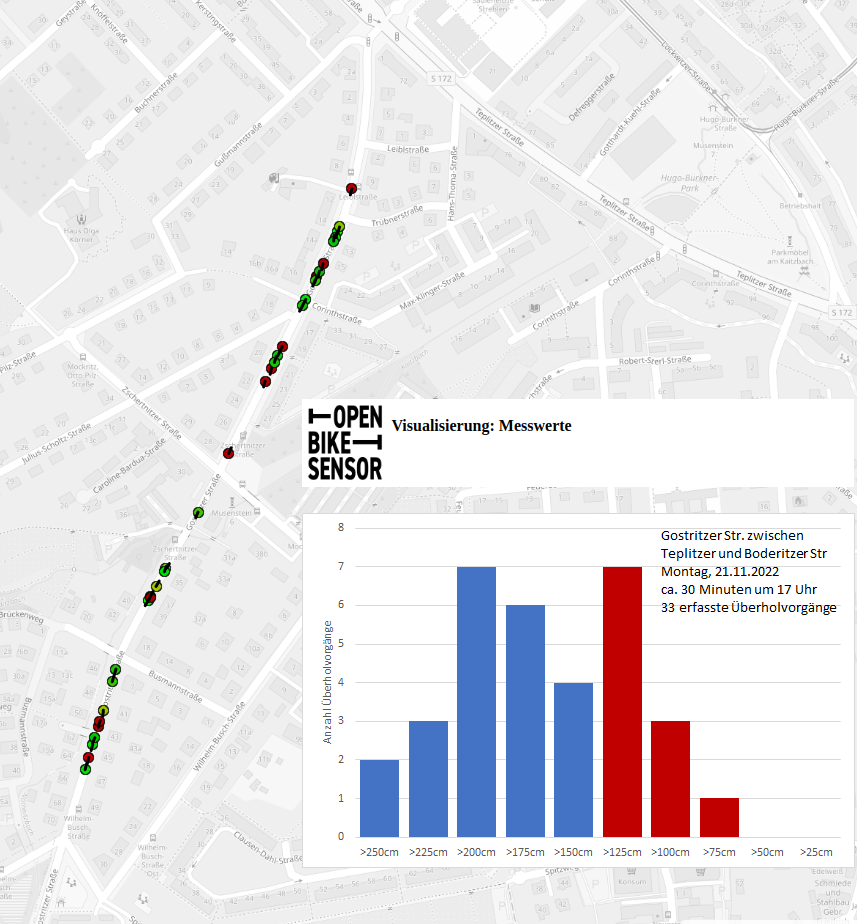Click the green marker beside Musenstein
Image resolution: width=857 pixels, height=924 pixels.
coord(198,513)
